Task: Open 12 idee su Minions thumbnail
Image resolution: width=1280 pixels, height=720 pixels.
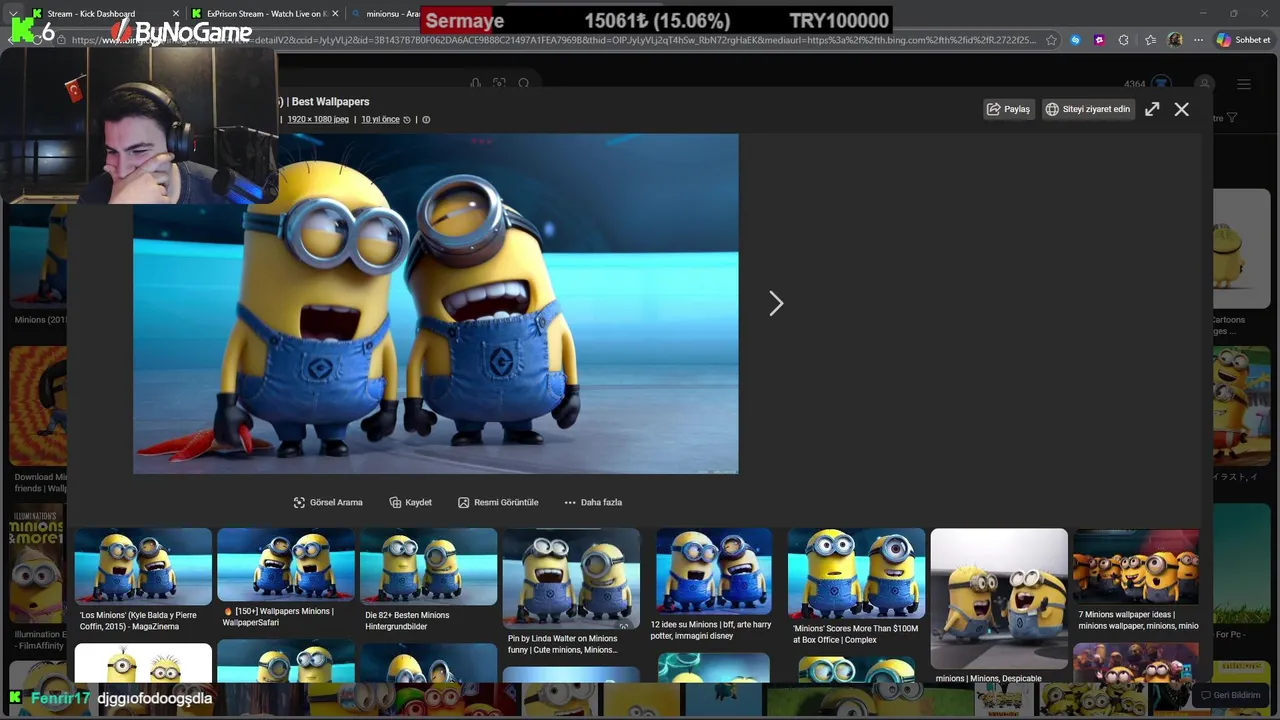Action: click(x=714, y=572)
